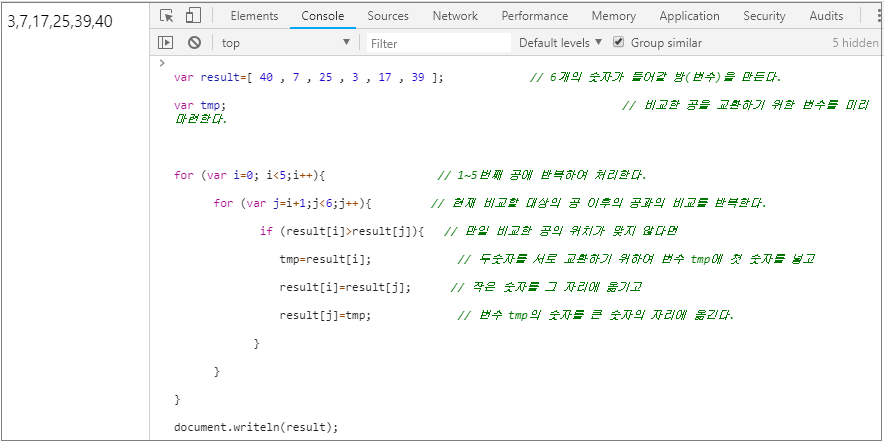Focus the console Filter input field
The image size is (884, 441).
click(x=439, y=43)
